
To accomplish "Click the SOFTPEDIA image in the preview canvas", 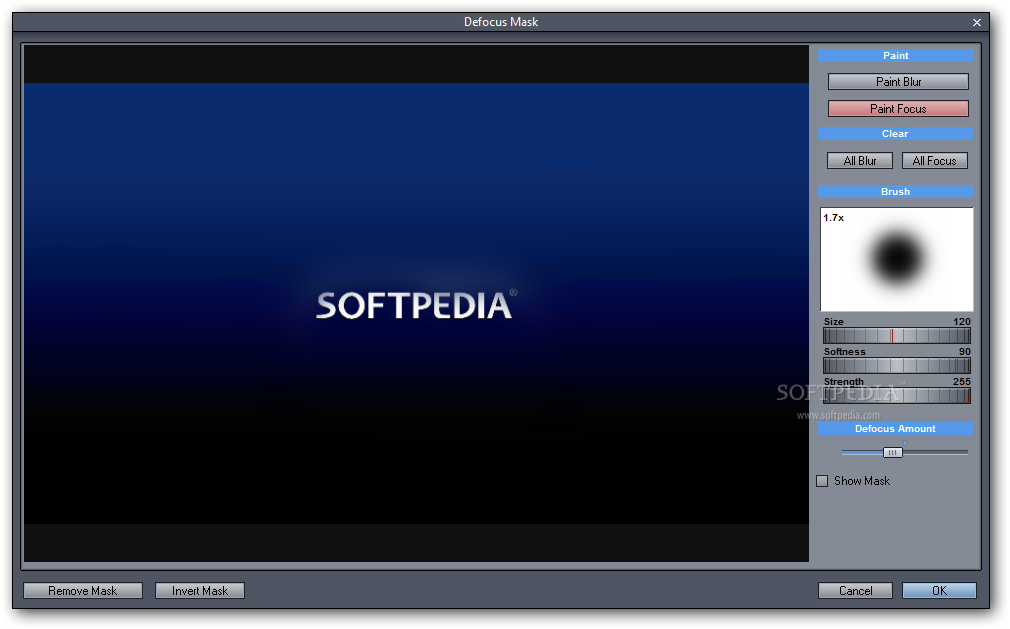I will point(416,303).
